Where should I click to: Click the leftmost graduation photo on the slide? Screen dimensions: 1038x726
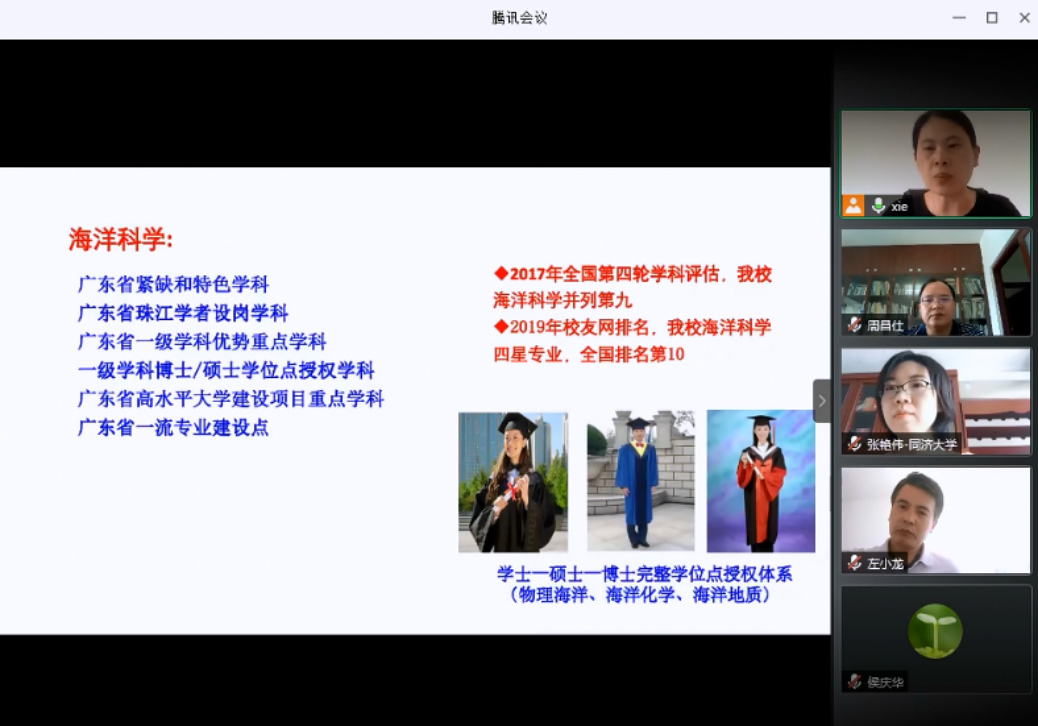(513, 480)
